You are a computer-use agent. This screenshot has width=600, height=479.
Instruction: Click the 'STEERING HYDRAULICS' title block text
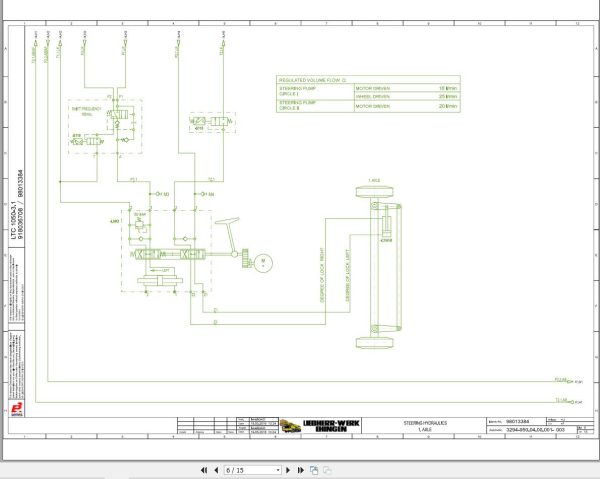425,423
